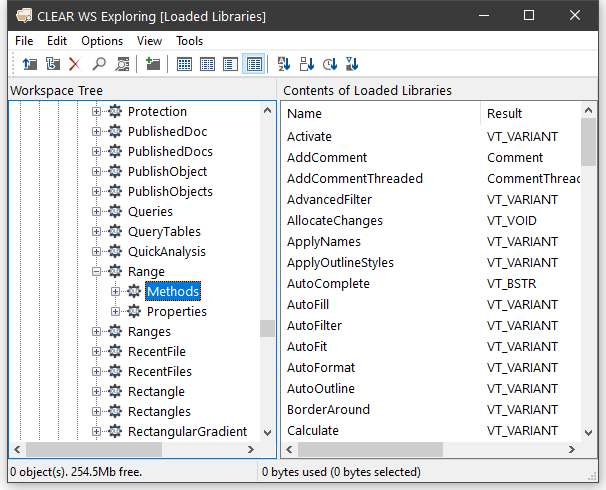Collapse the Range tree node
Screen dimensions: 606x490
[x=97, y=272]
